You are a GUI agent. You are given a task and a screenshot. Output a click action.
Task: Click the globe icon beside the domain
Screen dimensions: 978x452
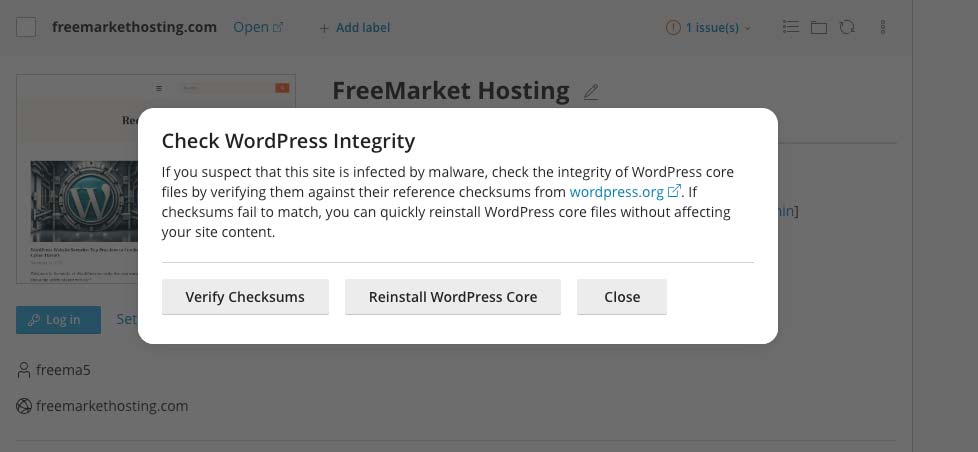(x=24, y=406)
